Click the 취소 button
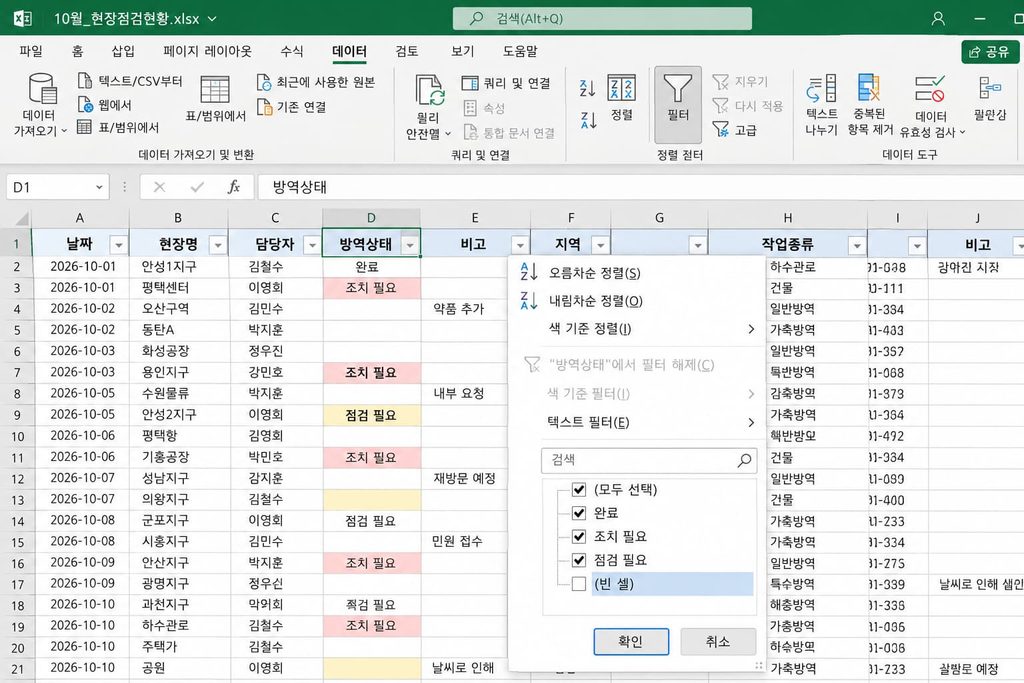This screenshot has width=1024, height=683. [x=718, y=642]
